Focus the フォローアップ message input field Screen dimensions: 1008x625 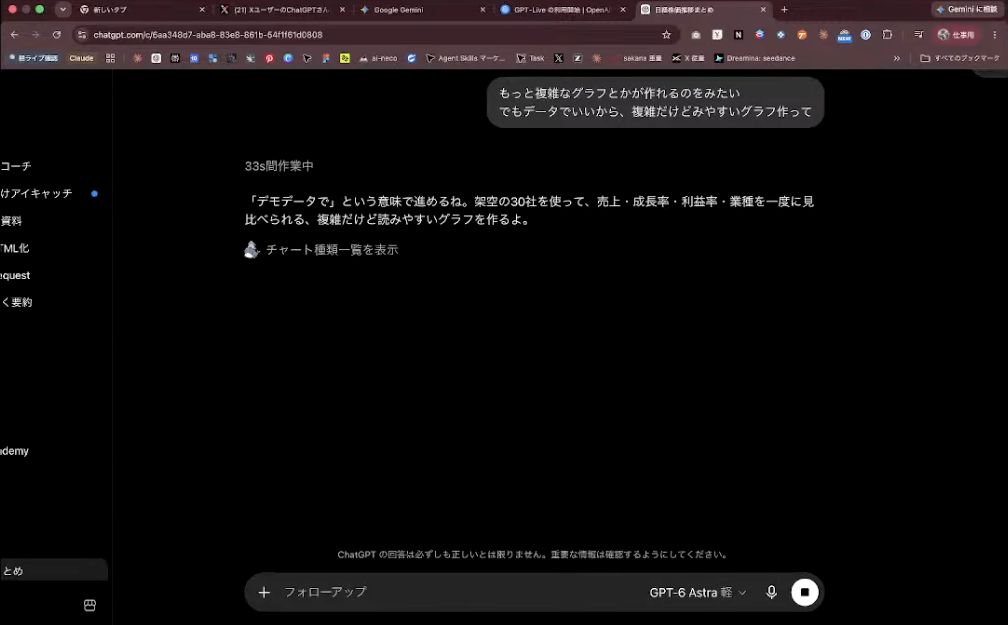[x=463, y=592]
